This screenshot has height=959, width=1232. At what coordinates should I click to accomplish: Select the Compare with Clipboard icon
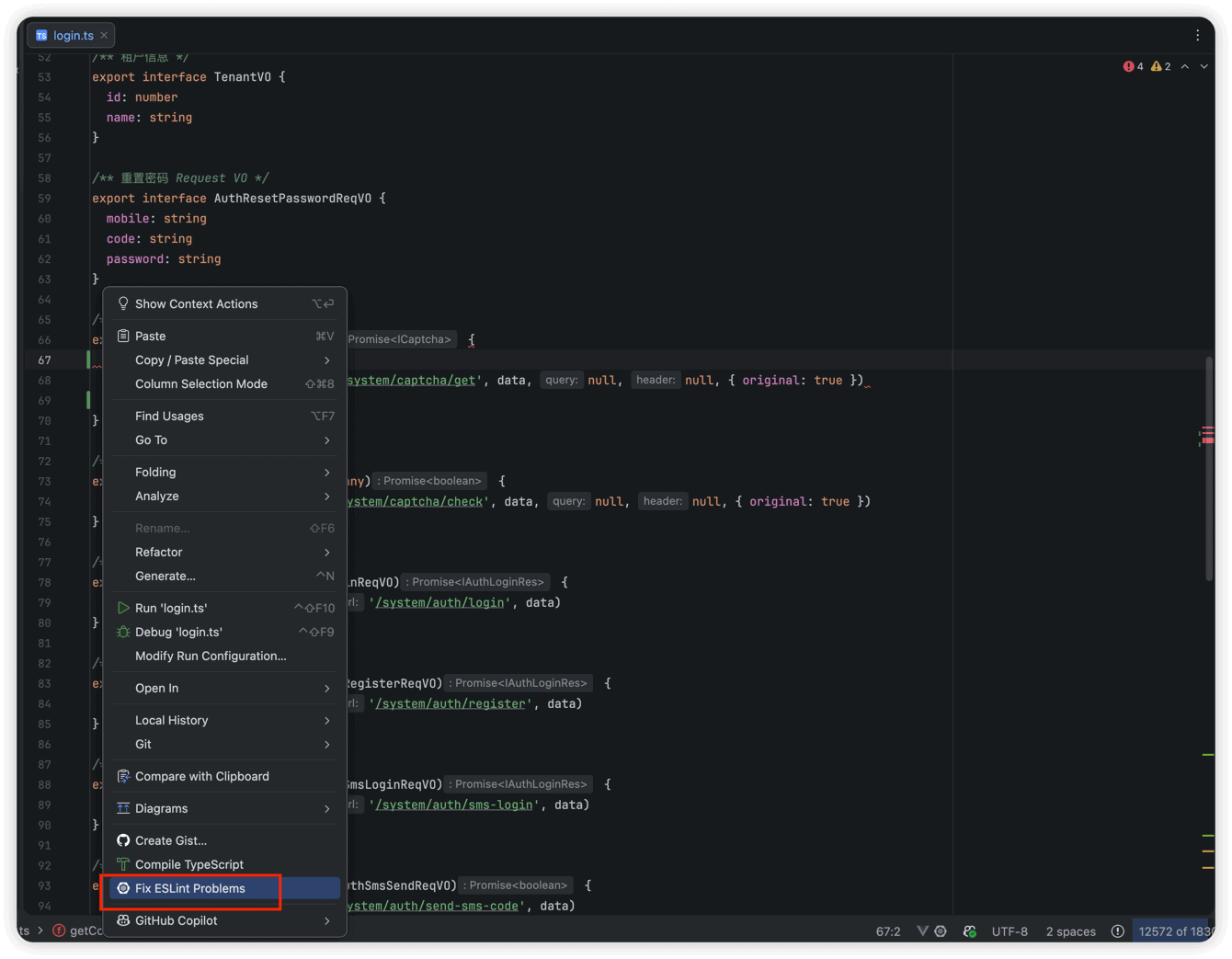pos(123,776)
